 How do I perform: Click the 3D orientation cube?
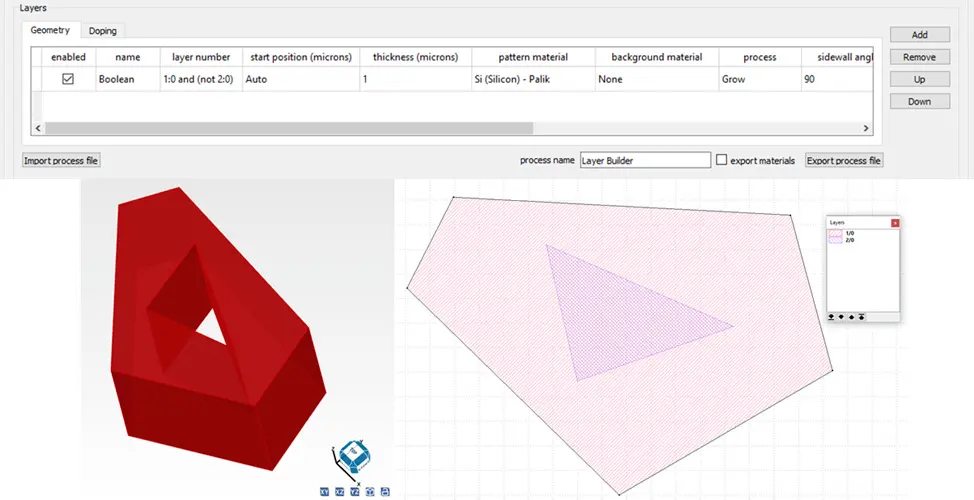tap(355, 457)
